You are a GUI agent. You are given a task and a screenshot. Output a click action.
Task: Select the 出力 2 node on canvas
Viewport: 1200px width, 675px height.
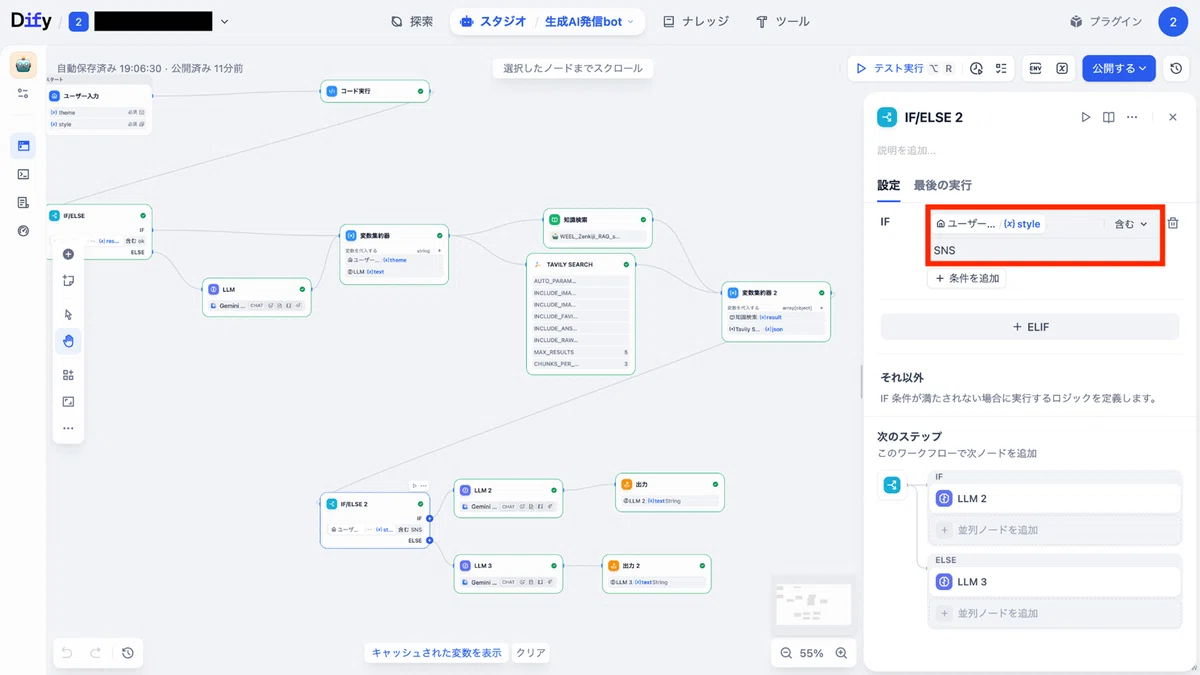[x=657, y=574]
